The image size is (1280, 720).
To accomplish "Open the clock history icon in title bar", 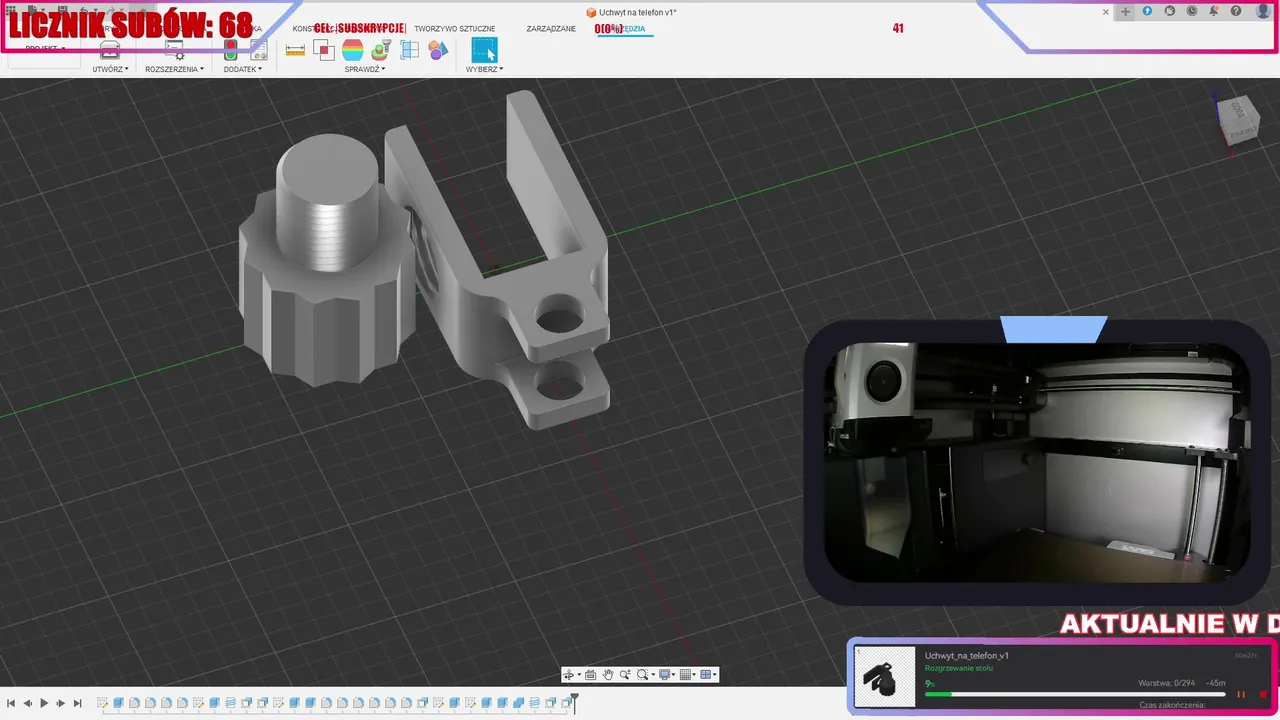I will tap(1191, 11).
